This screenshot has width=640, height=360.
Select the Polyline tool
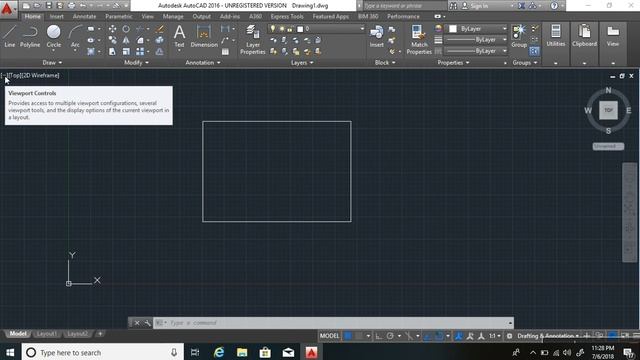(30, 36)
